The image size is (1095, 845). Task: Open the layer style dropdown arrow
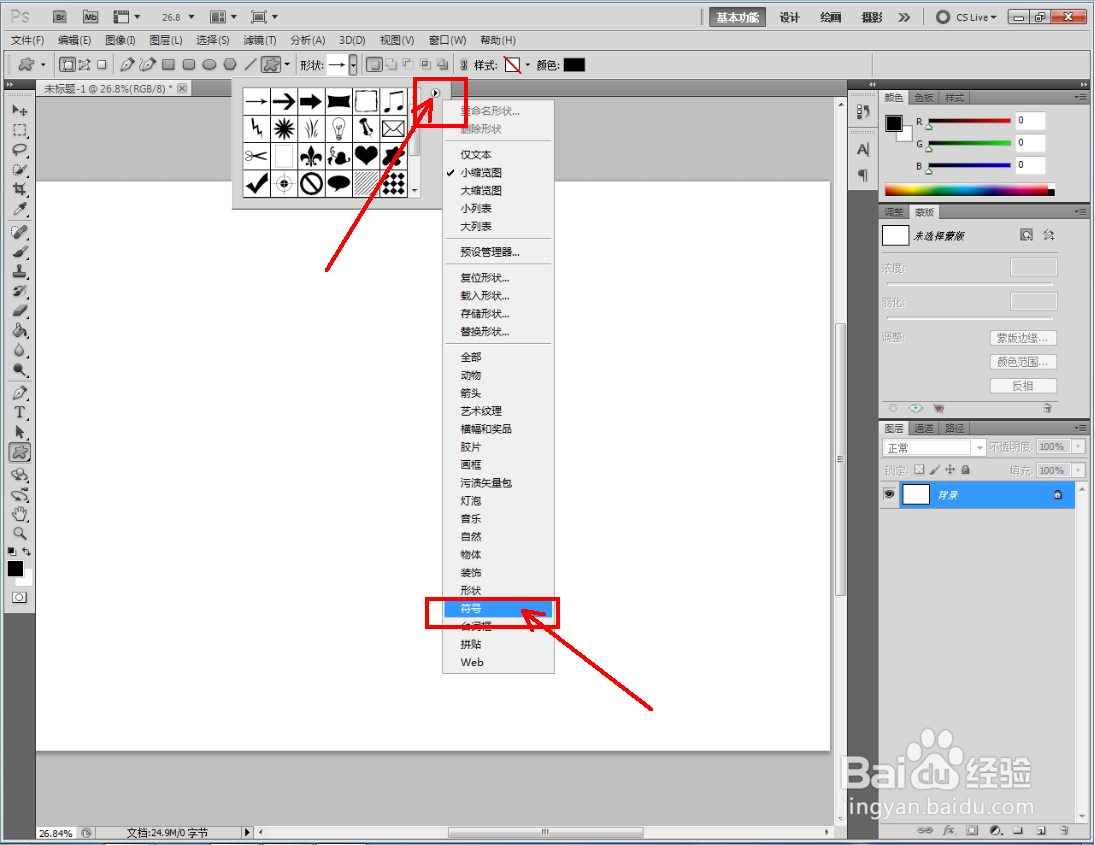tap(527, 65)
